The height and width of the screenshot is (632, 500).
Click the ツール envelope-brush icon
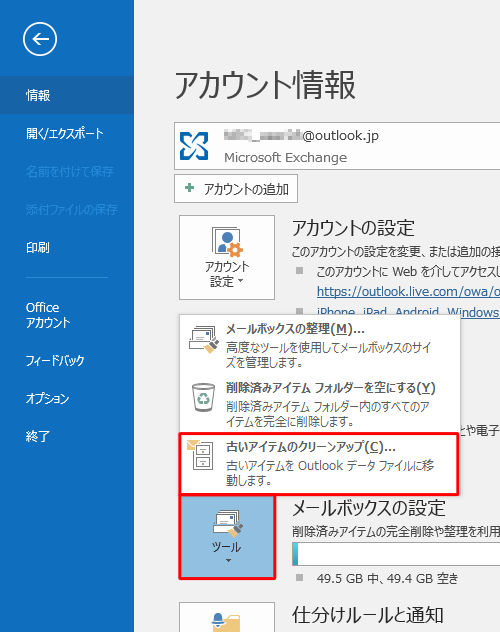(227, 524)
